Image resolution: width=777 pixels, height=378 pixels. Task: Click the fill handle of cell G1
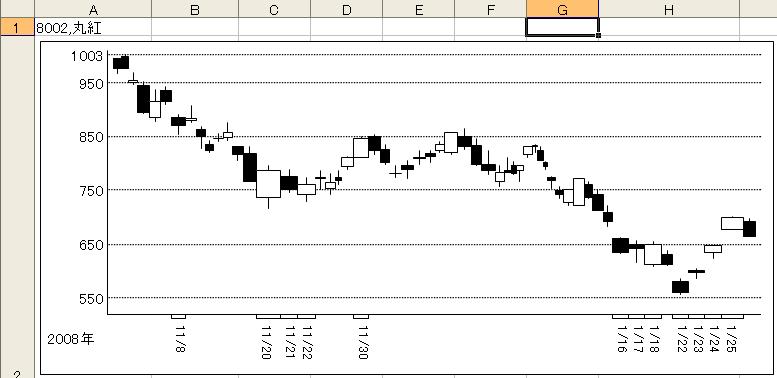click(599, 36)
